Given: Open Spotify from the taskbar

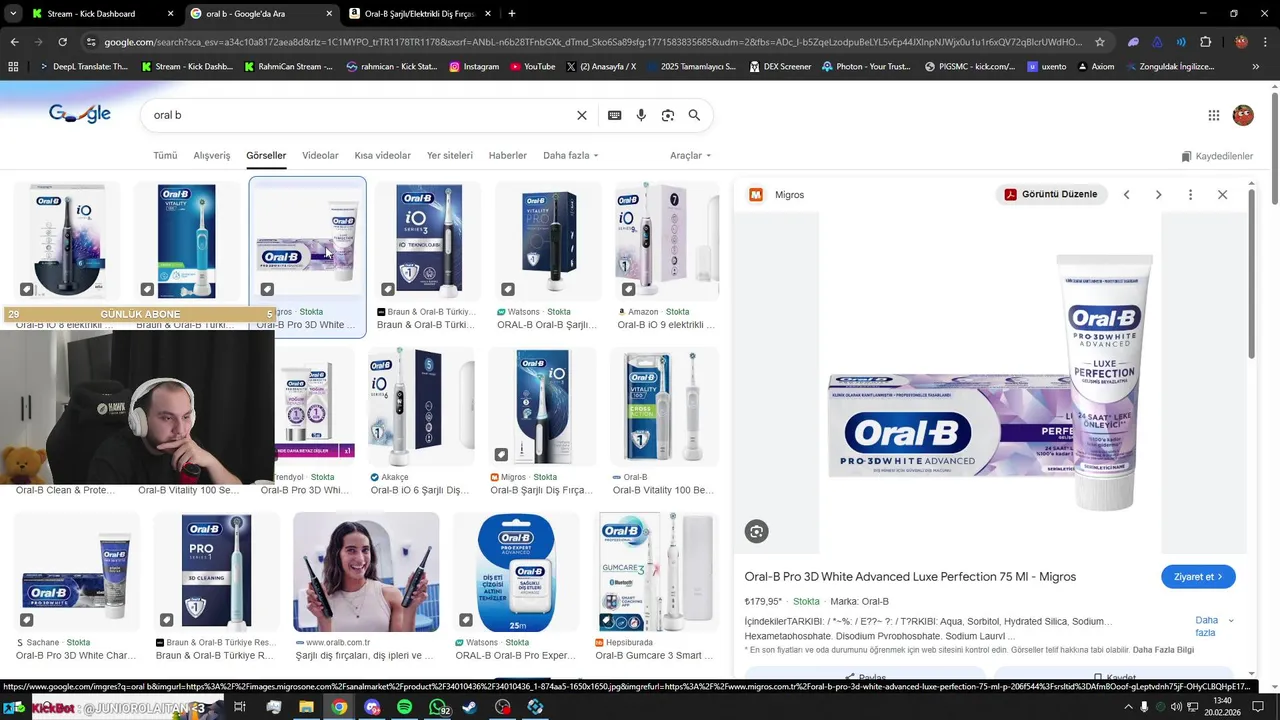Looking at the screenshot, I should (x=404, y=707).
